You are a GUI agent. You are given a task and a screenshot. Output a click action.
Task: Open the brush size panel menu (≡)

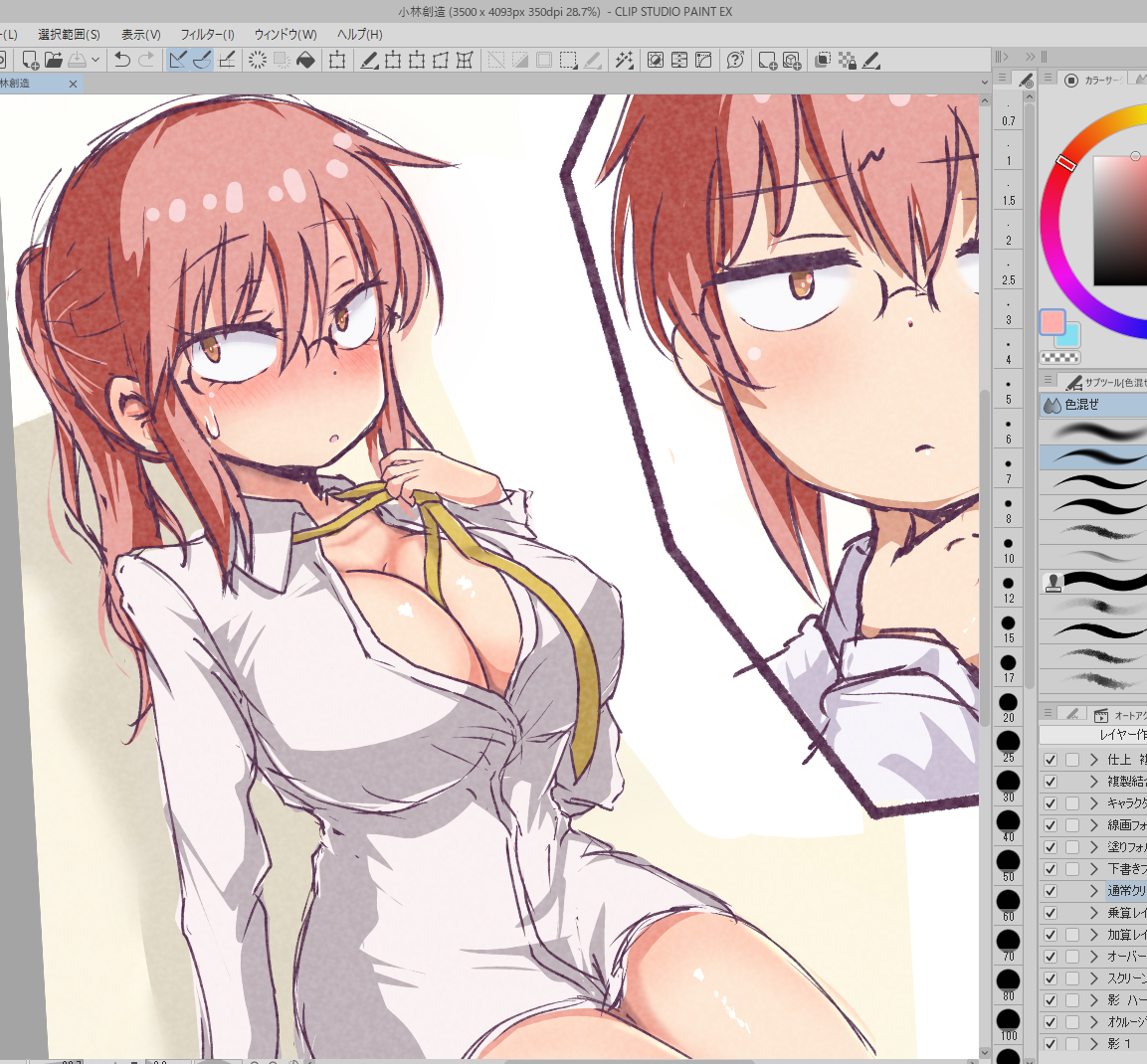1002,78
